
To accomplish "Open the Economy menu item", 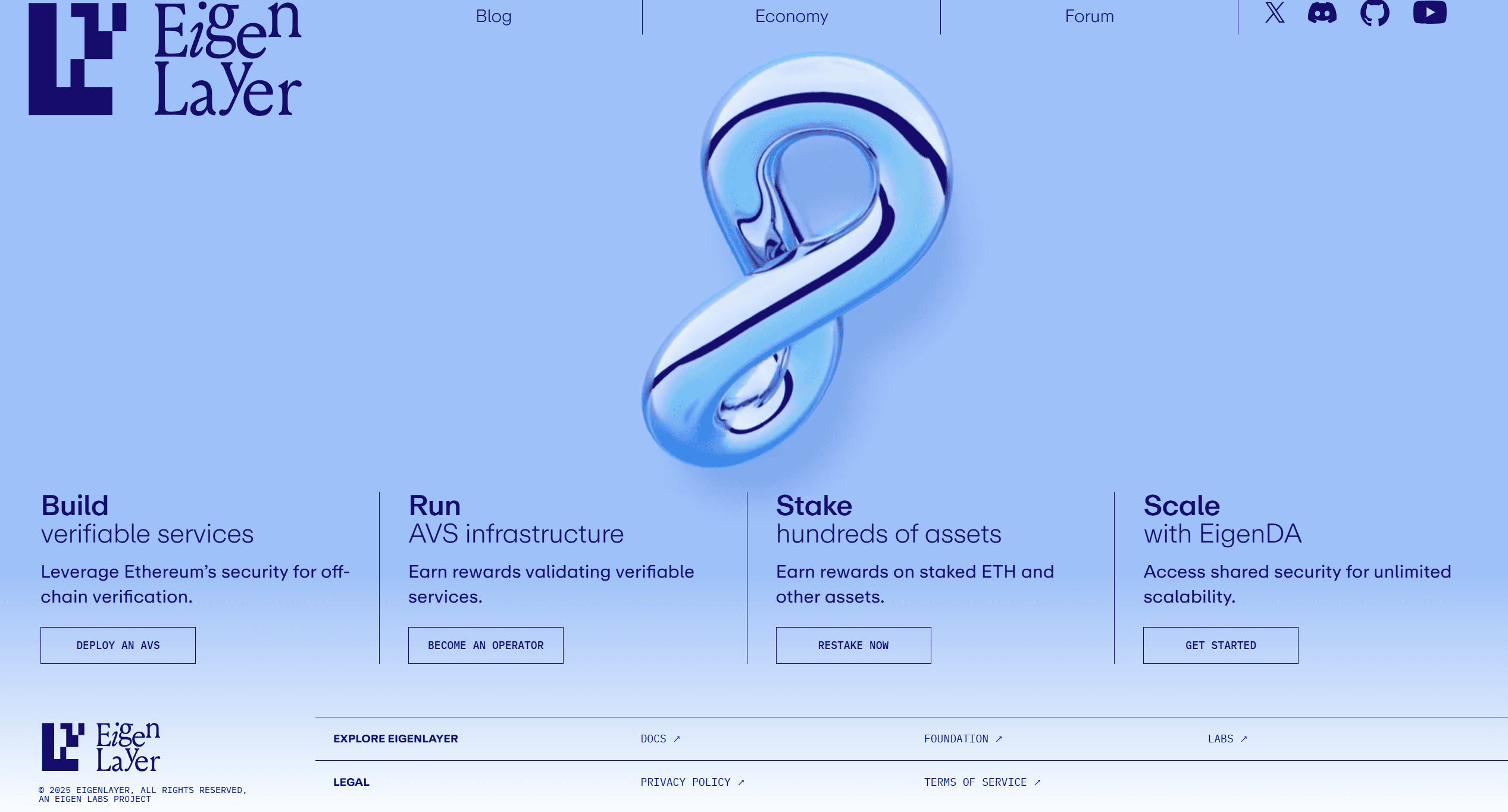I will click(x=791, y=16).
